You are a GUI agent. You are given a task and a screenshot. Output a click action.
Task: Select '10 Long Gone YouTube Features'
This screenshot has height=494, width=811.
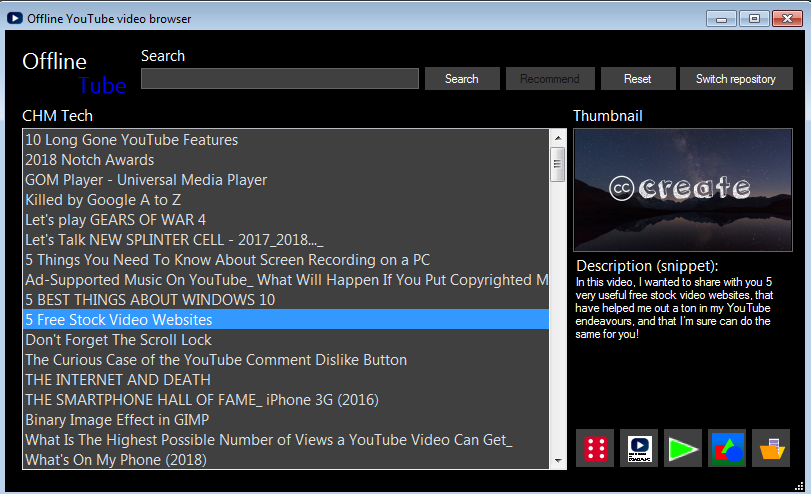pyautogui.click(x=131, y=140)
